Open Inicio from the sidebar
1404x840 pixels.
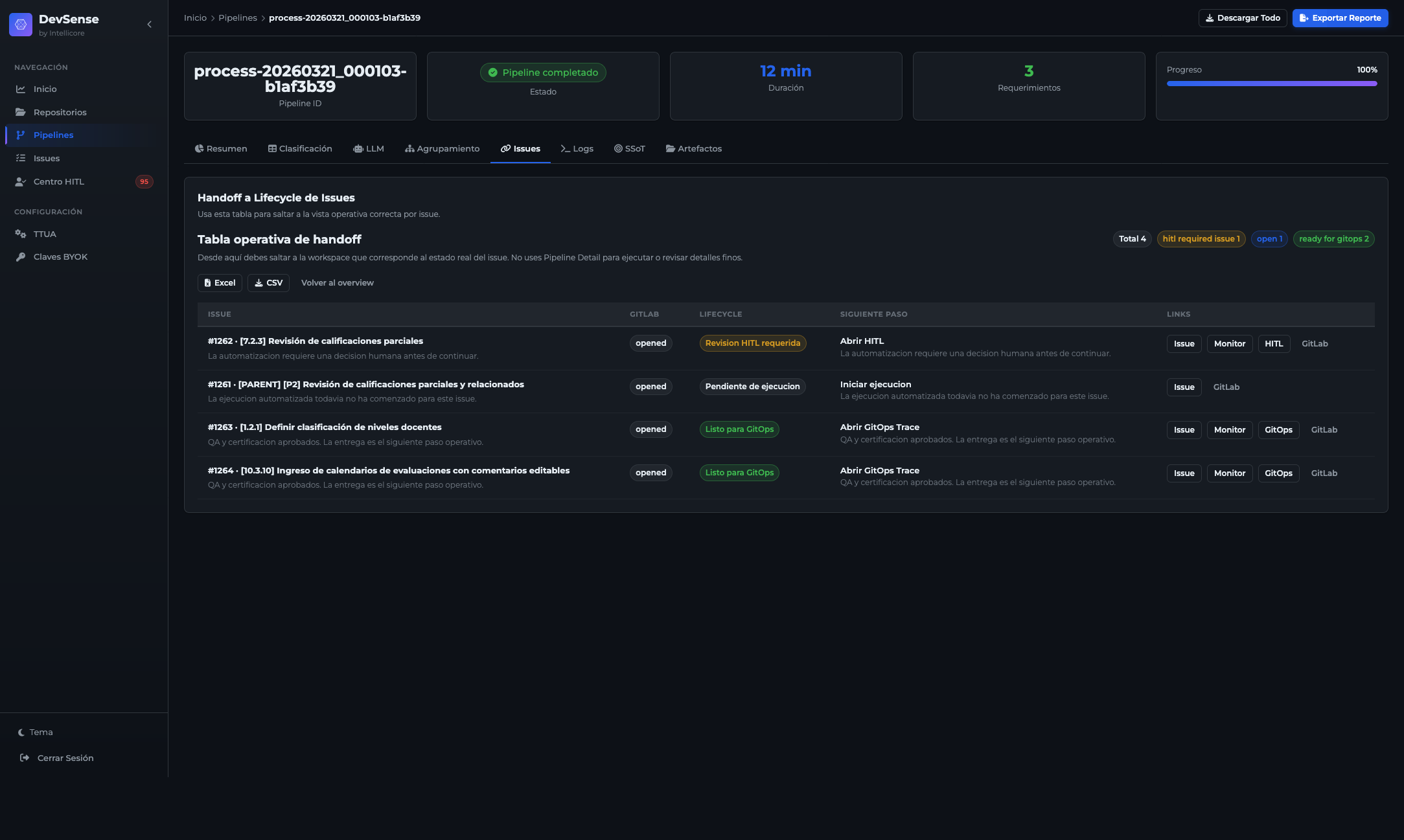click(45, 89)
